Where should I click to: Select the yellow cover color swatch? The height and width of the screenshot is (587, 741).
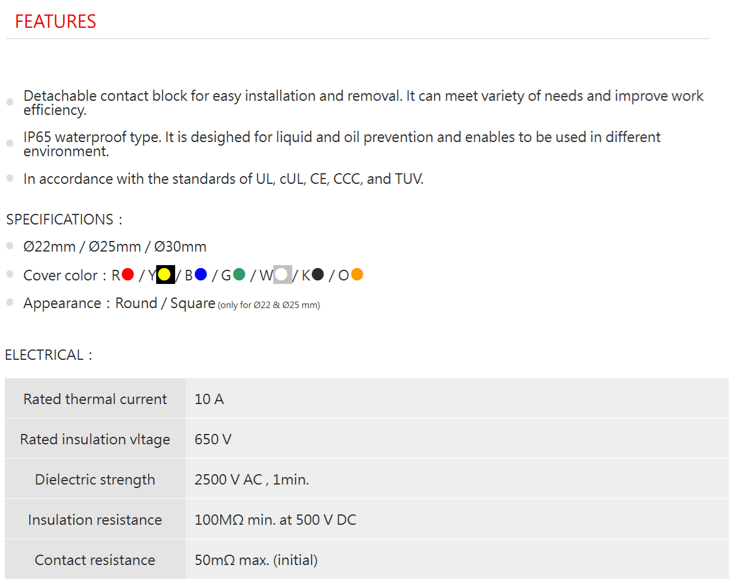(x=165, y=275)
